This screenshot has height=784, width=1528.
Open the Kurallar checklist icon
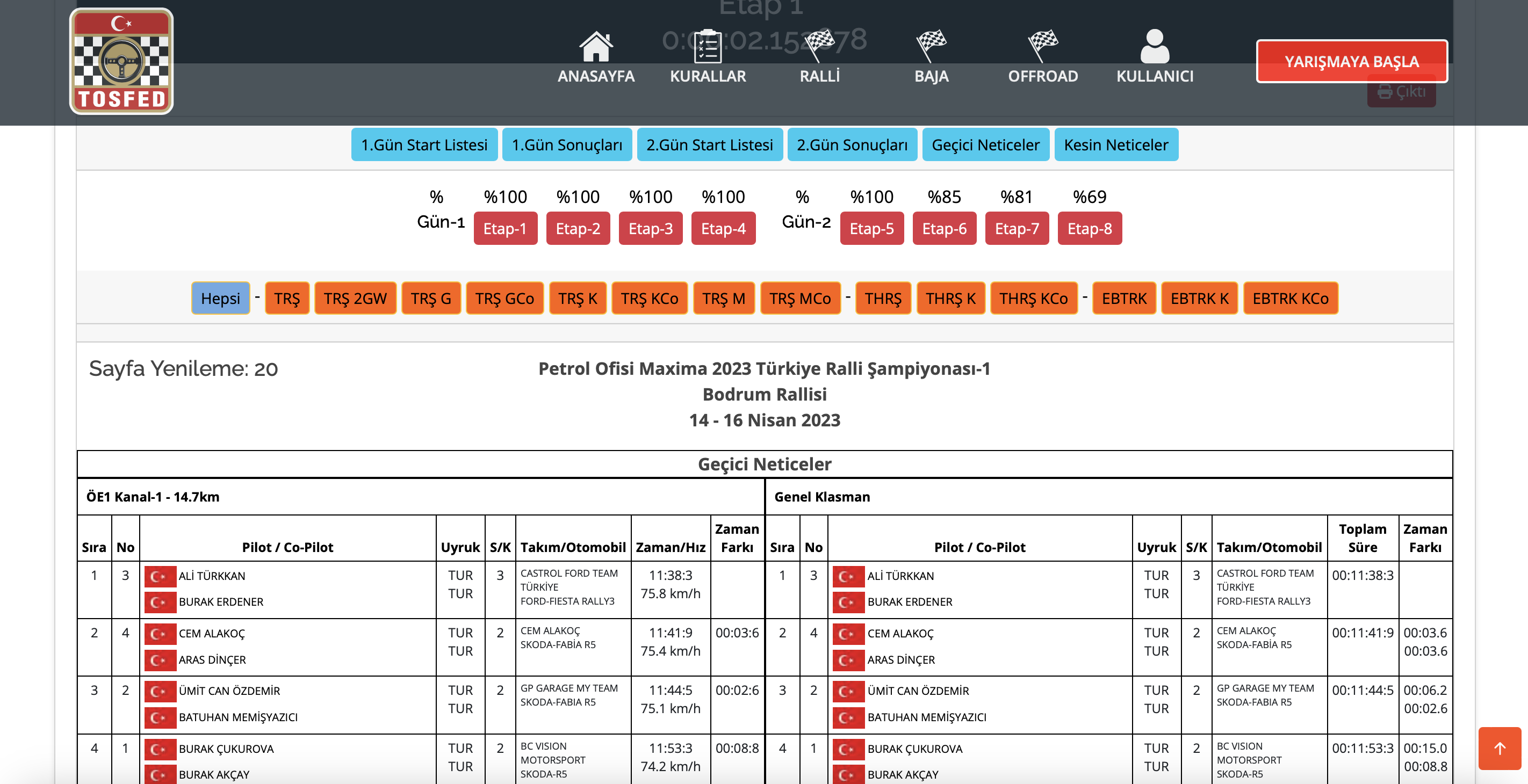708,46
